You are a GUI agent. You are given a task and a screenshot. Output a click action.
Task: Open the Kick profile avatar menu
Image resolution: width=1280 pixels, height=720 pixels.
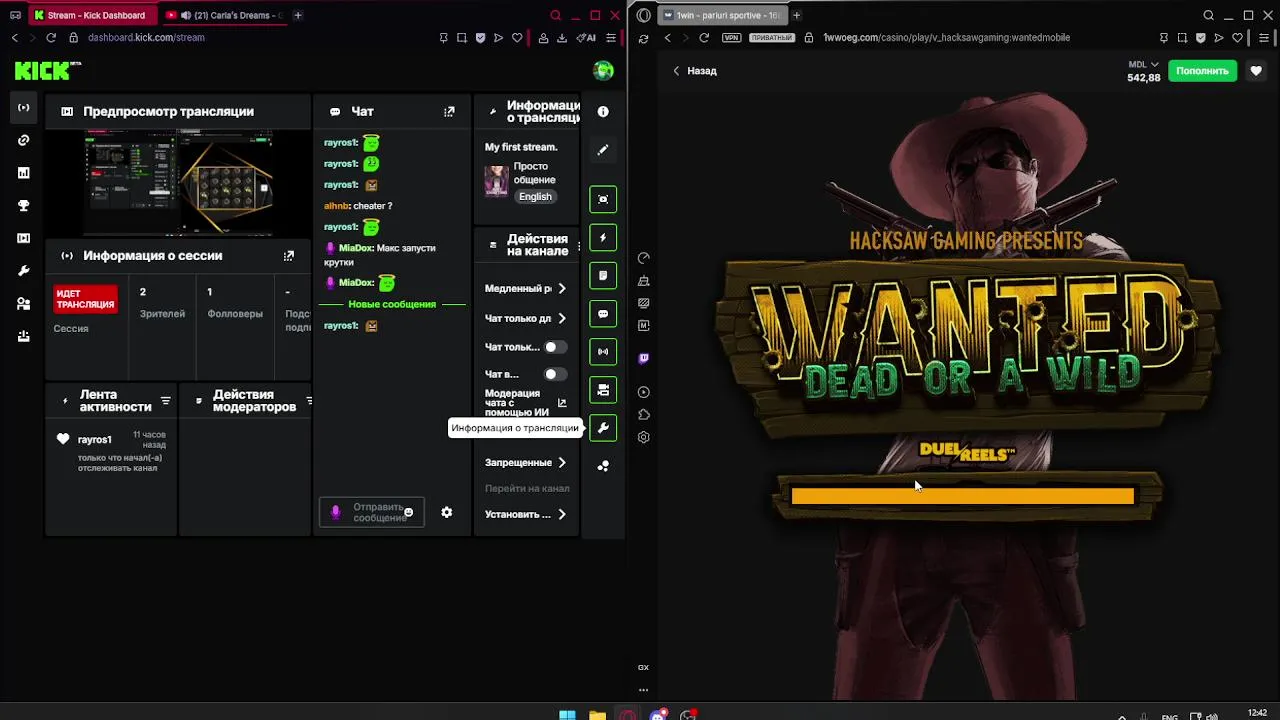pyautogui.click(x=603, y=70)
